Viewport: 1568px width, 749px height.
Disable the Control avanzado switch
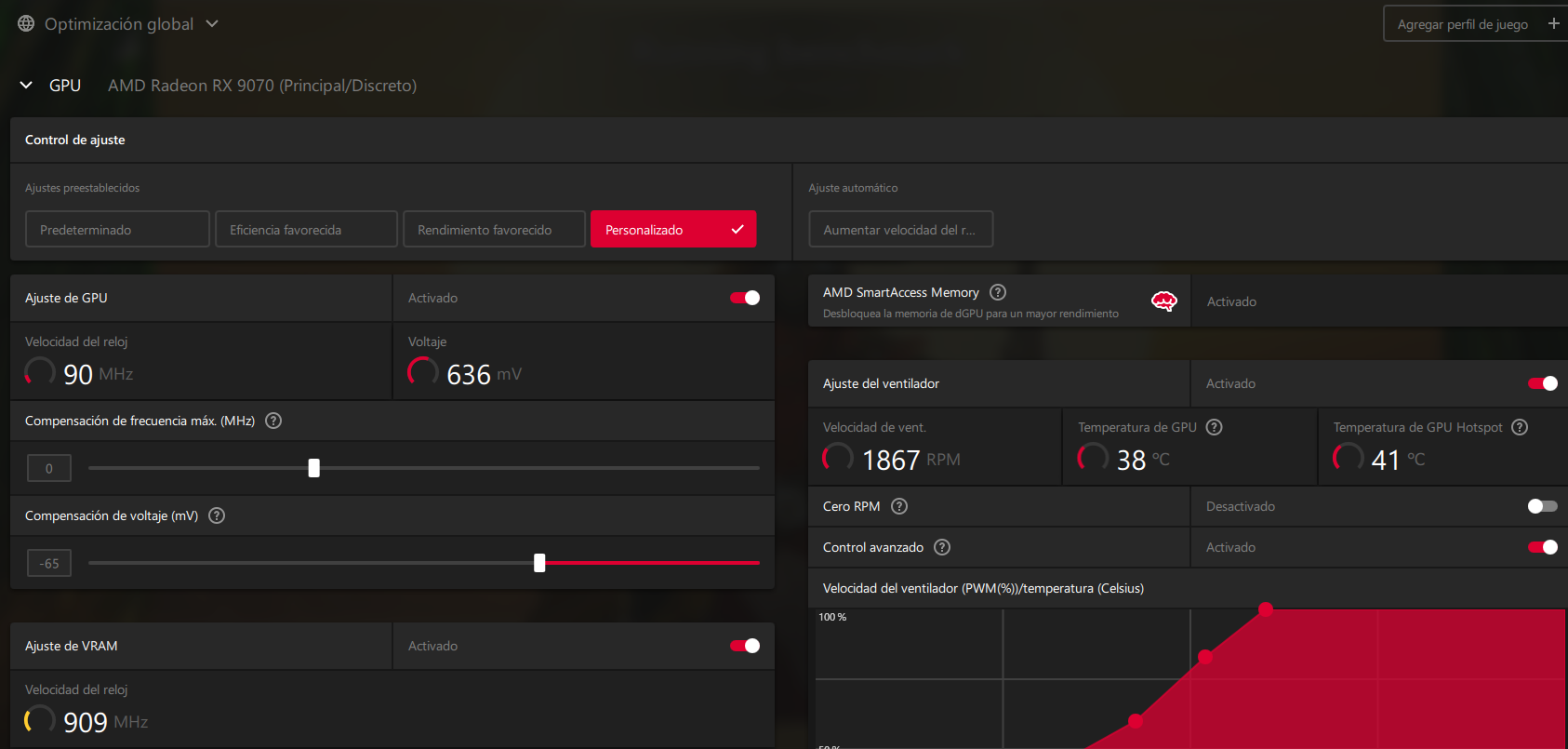[x=1543, y=547]
